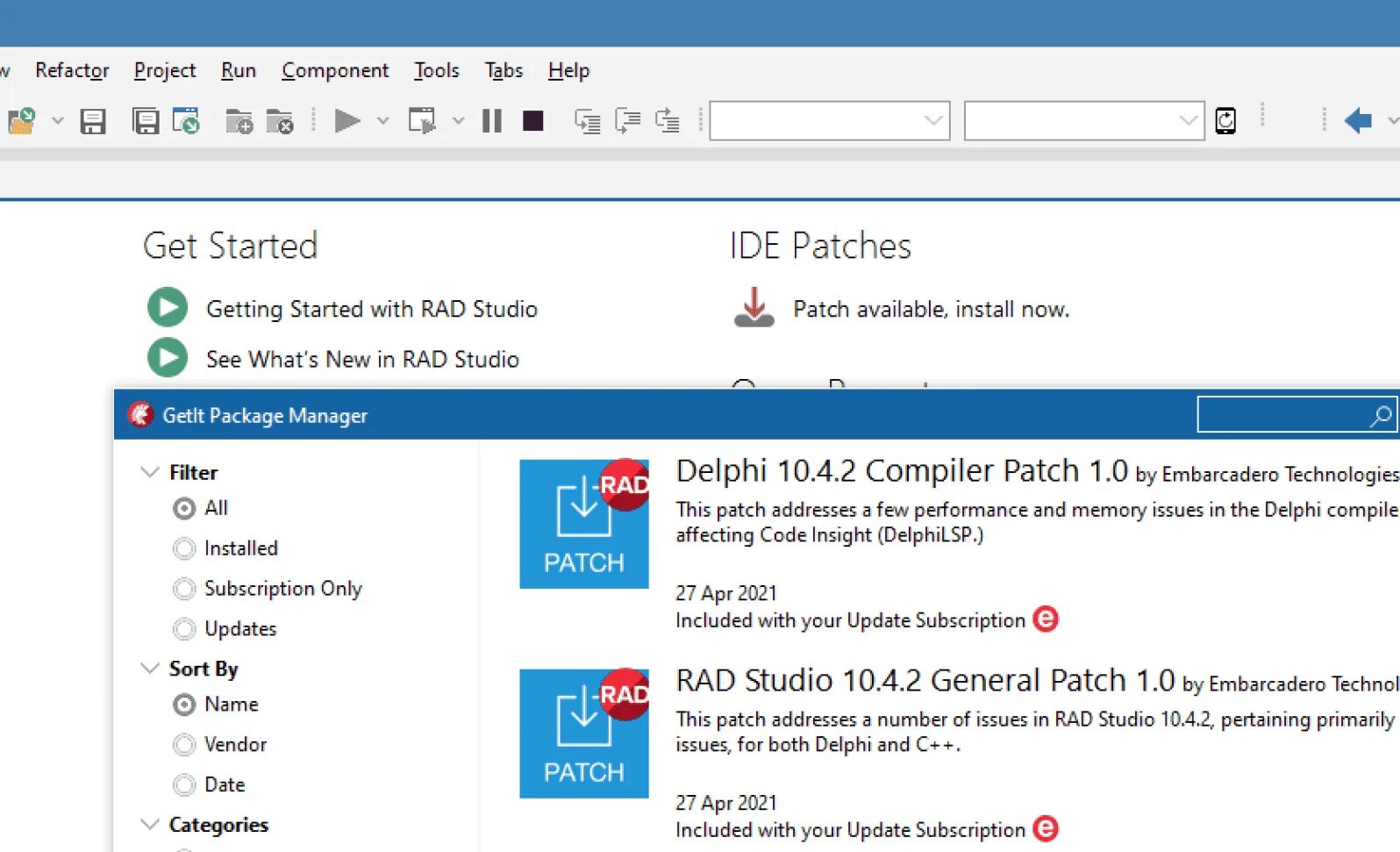Open the Refactor menu
This screenshot has width=1400, height=852.
coord(72,70)
